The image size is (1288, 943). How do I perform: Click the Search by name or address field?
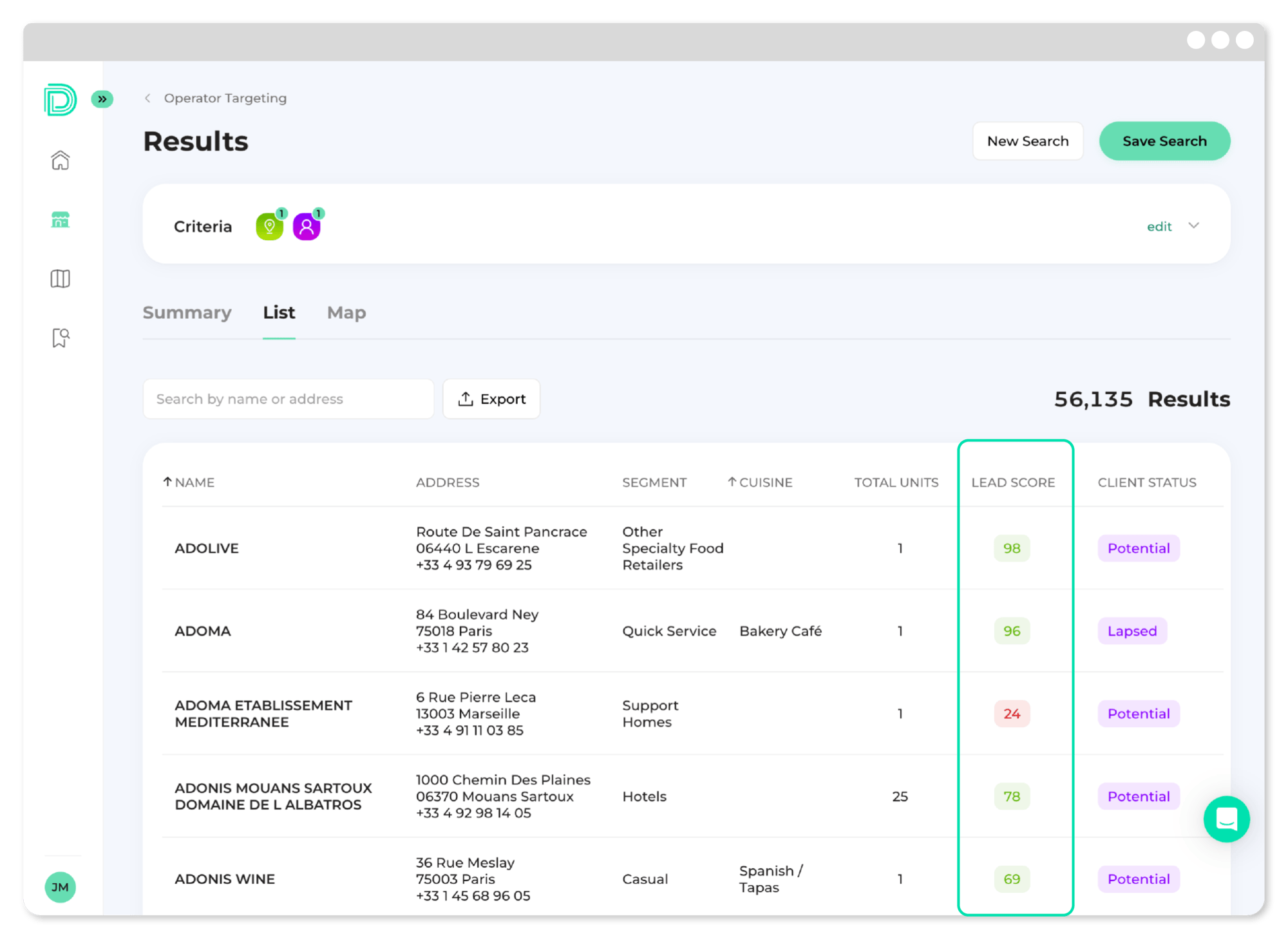tap(288, 399)
